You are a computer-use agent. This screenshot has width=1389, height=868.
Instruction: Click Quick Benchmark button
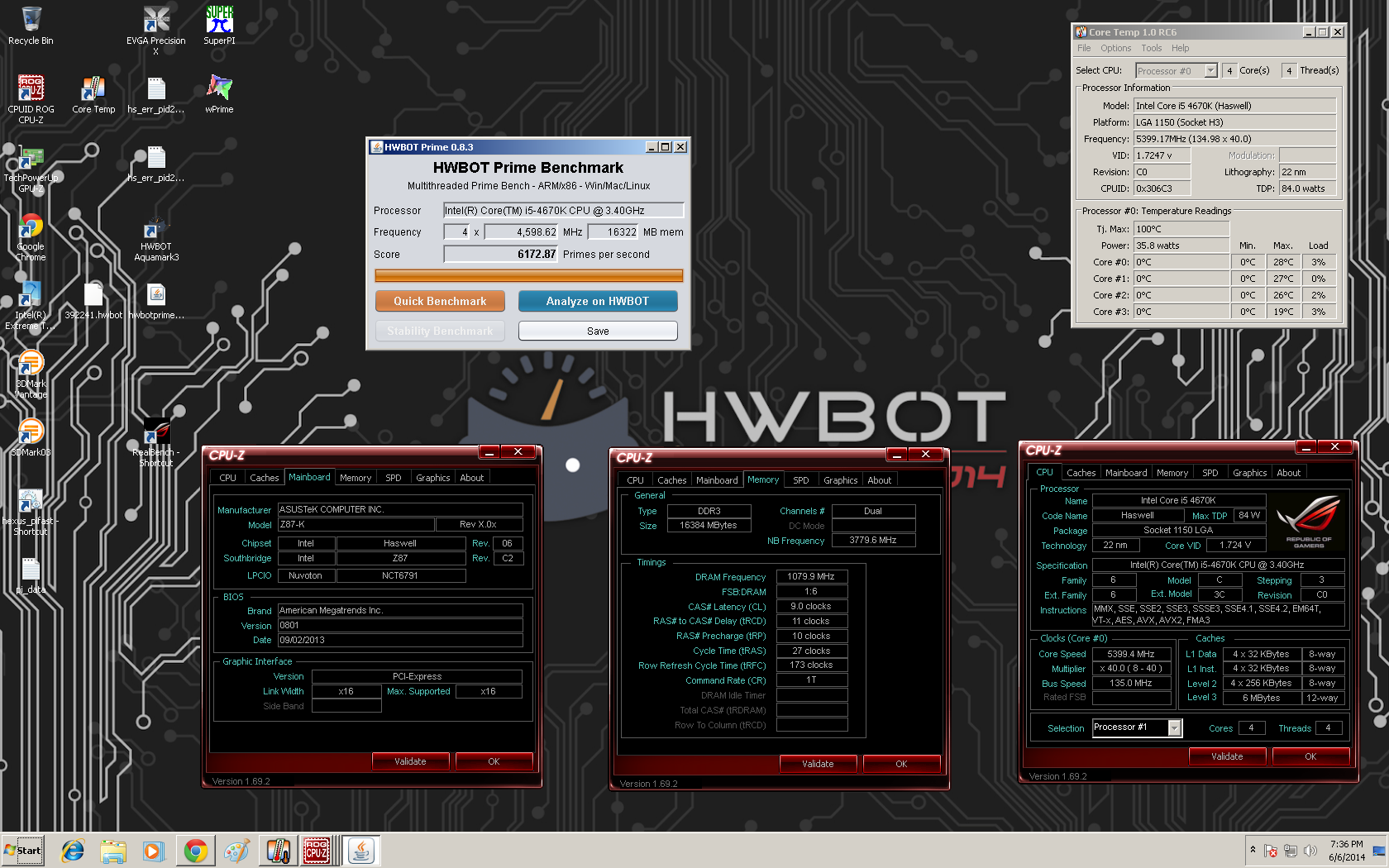point(440,301)
